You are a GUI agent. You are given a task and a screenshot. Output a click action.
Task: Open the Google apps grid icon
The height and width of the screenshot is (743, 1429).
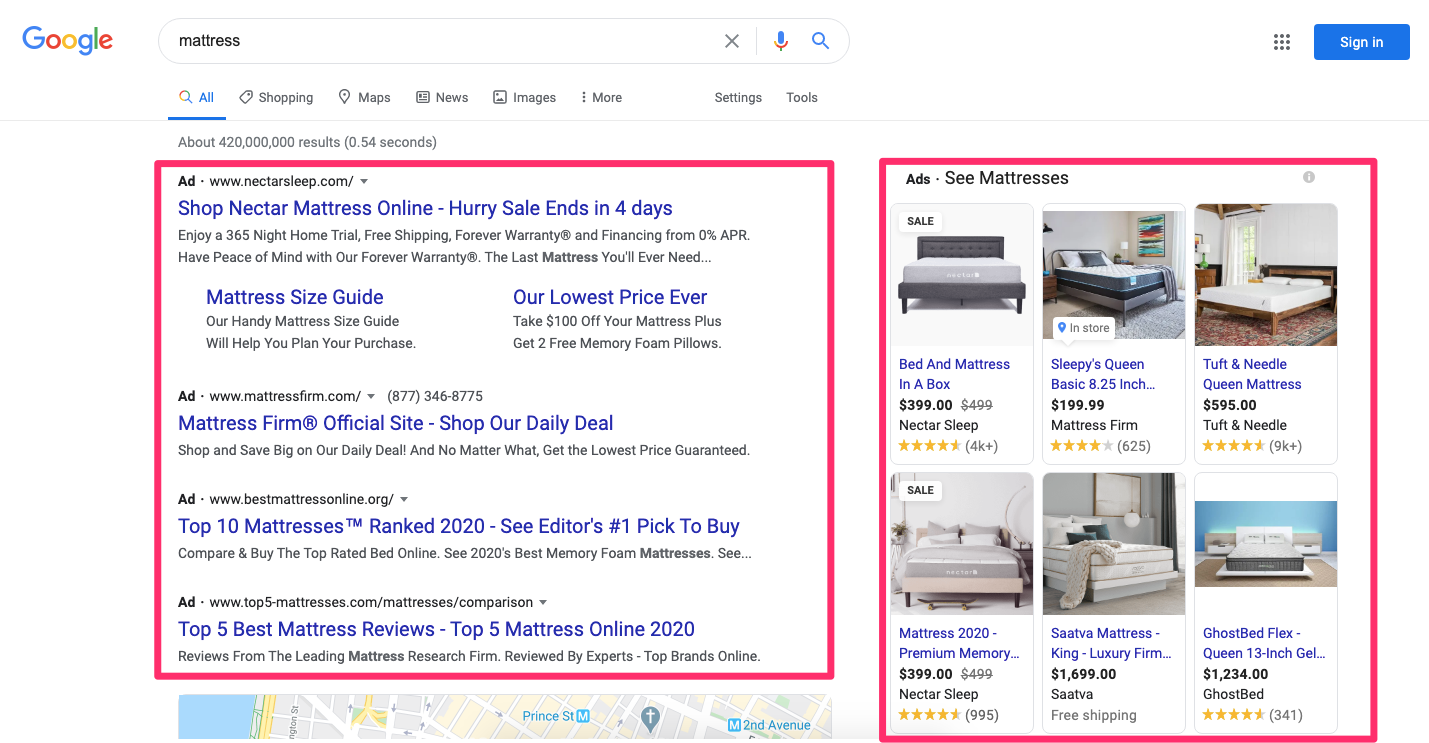tap(1282, 42)
